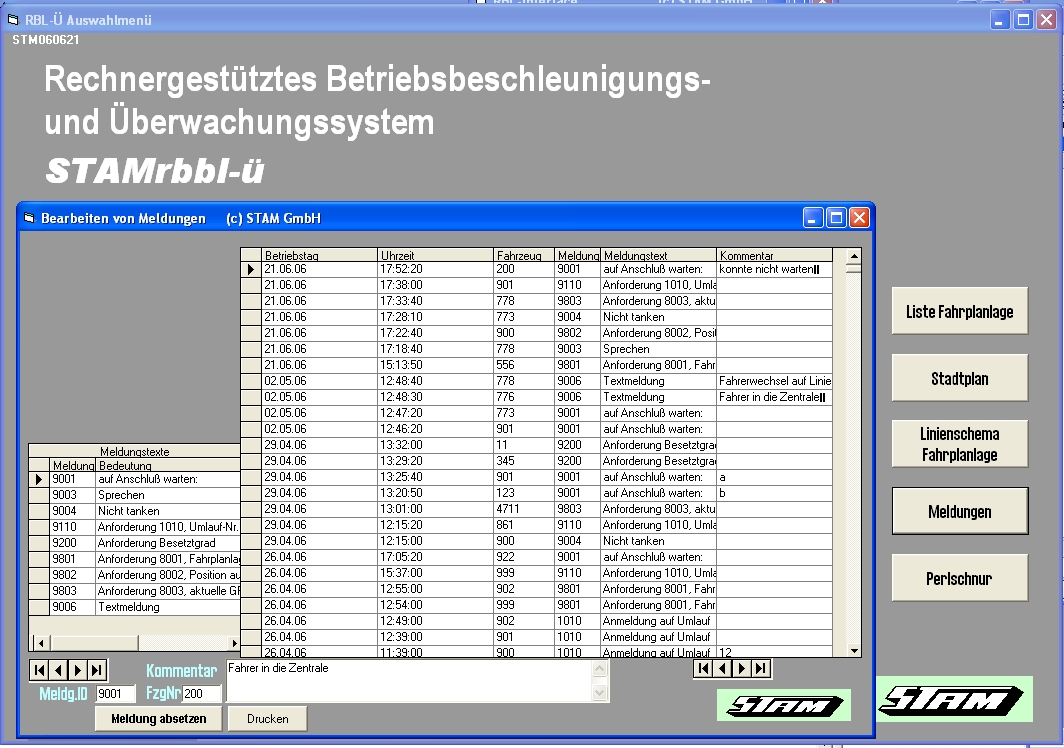The width and height of the screenshot is (1064, 748).
Task: Jump to first record in messages grid navigator
Action: [x=704, y=668]
